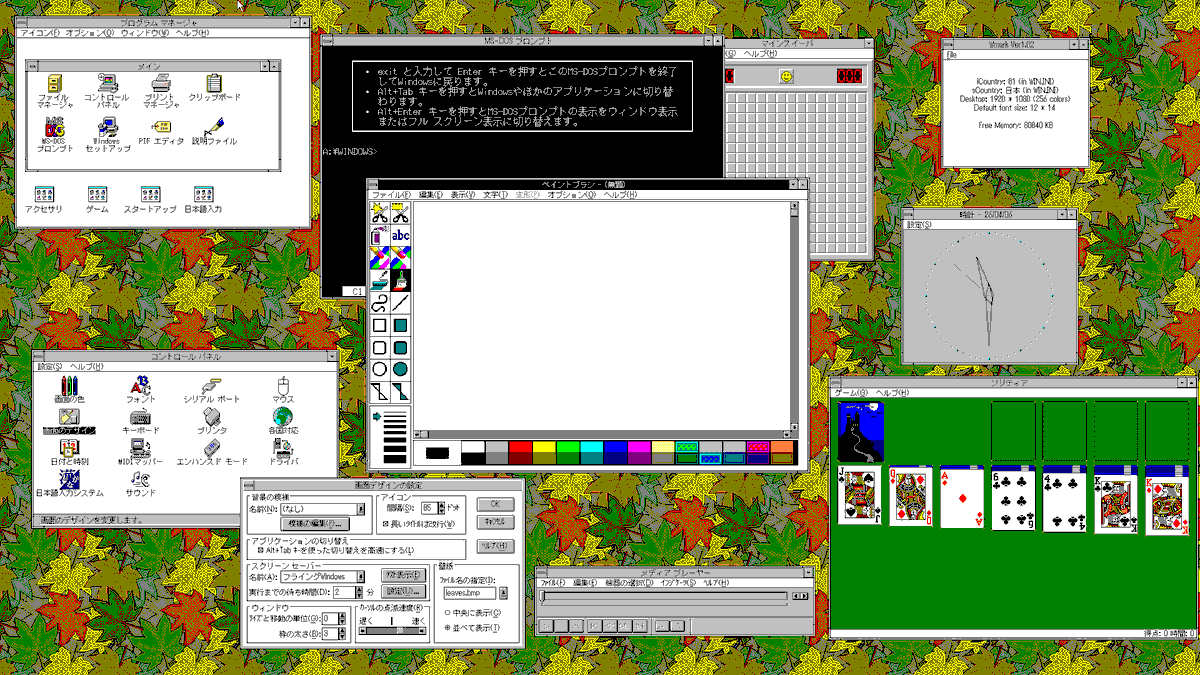Select PIF エディタ icon in Program Manager
The width and height of the screenshot is (1200, 675).
pyautogui.click(x=160, y=133)
